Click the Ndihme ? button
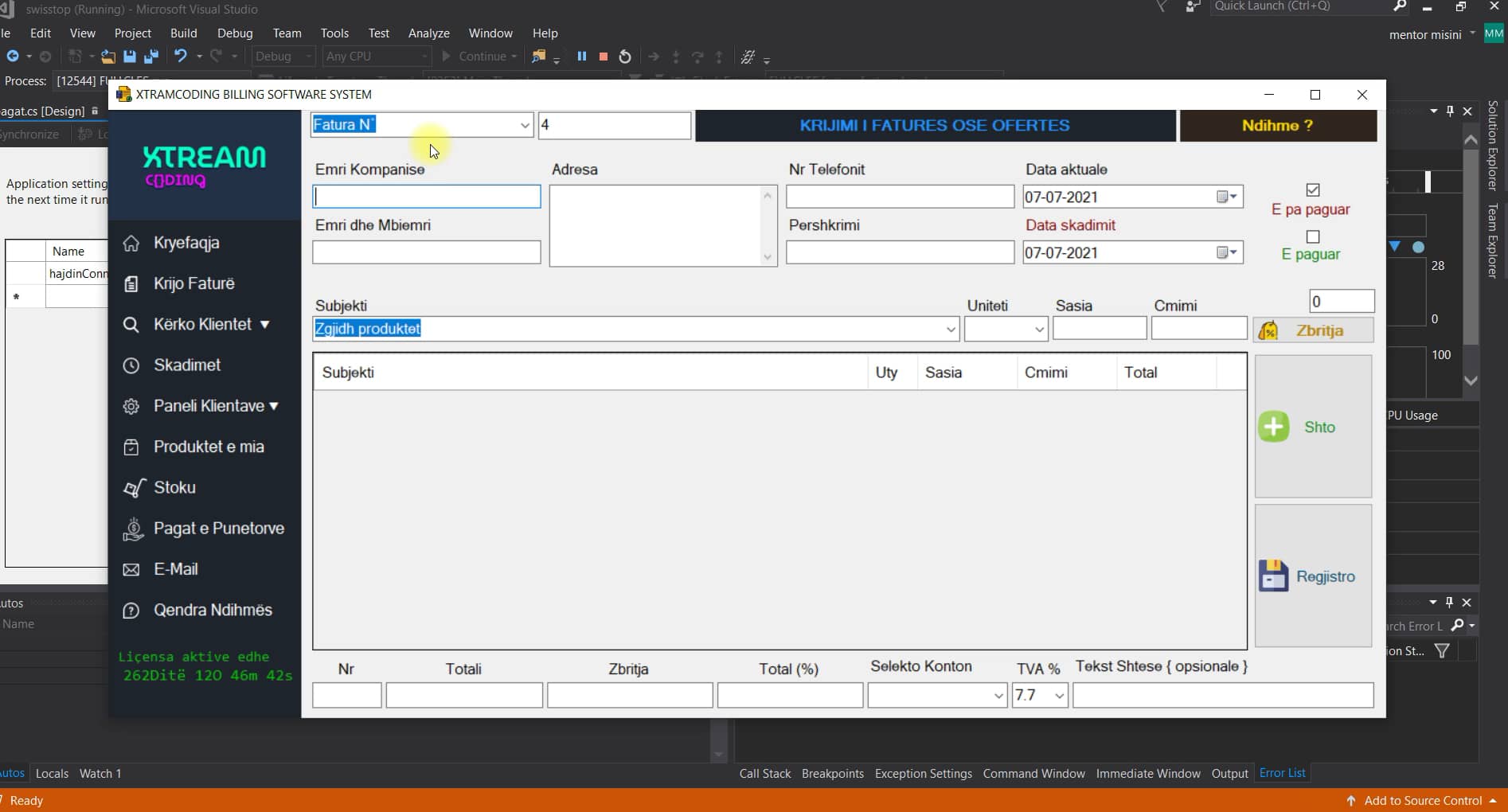Screen dimensions: 1508x812 pos(1277,126)
